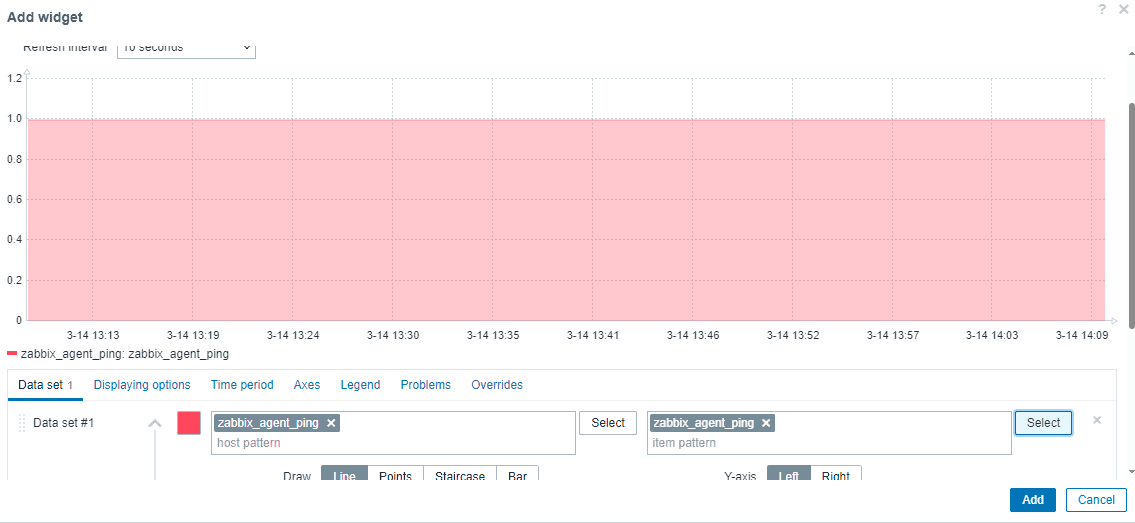Click Select button for item pattern
The height and width of the screenshot is (523, 1135).
point(1043,423)
